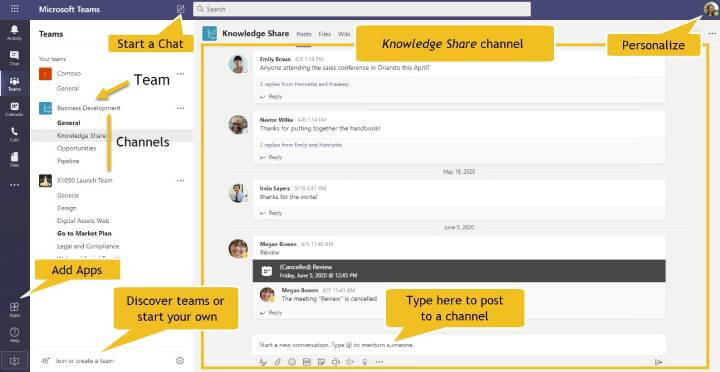
Task: Open Calendar from left rail
Action: click(14, 109)
